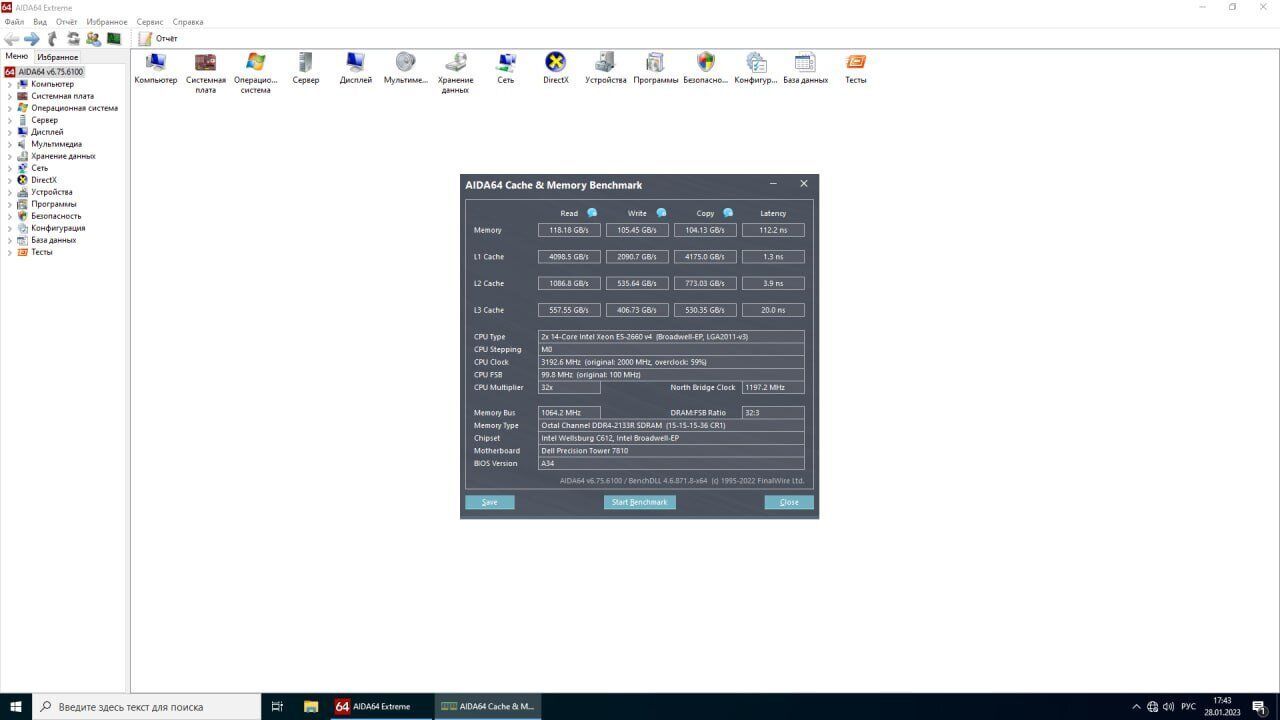Click the Save button in benchmark dialog
The width and height of the screenshot is (1280, 720).
point(489,502)
